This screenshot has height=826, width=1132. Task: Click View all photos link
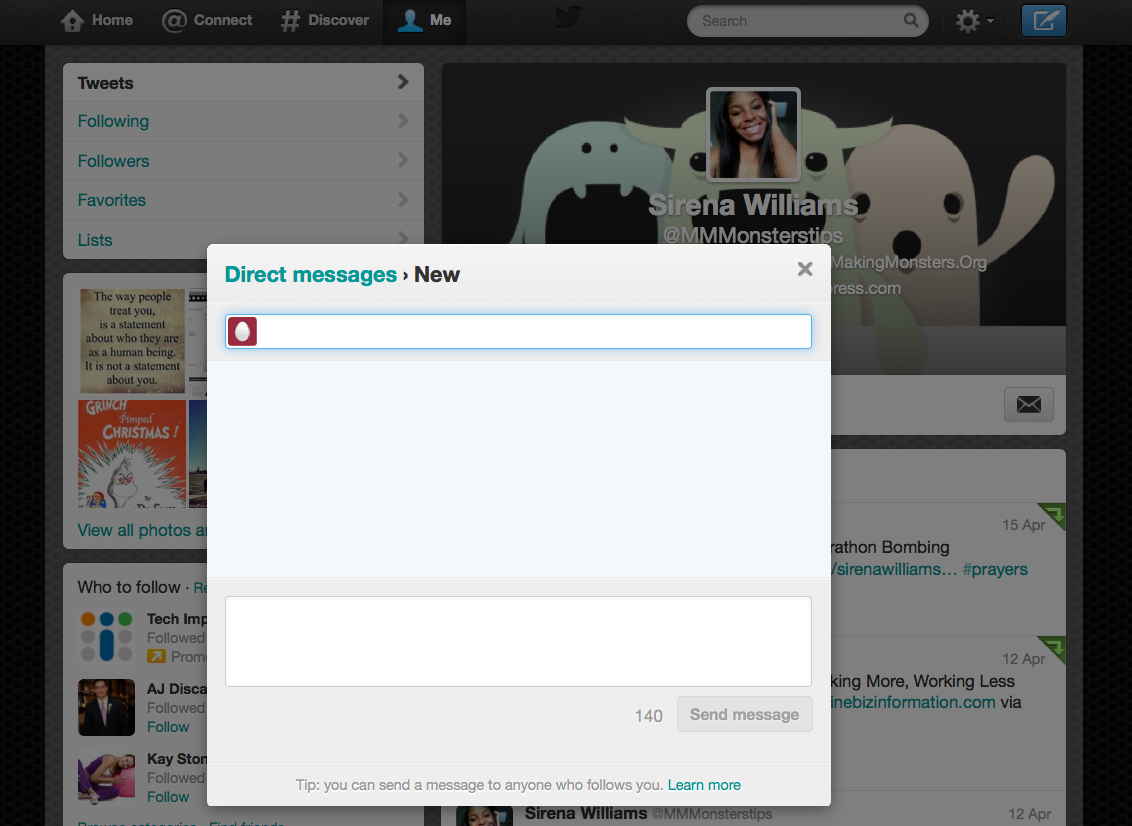pyautogui.click(x=142, y=530)
